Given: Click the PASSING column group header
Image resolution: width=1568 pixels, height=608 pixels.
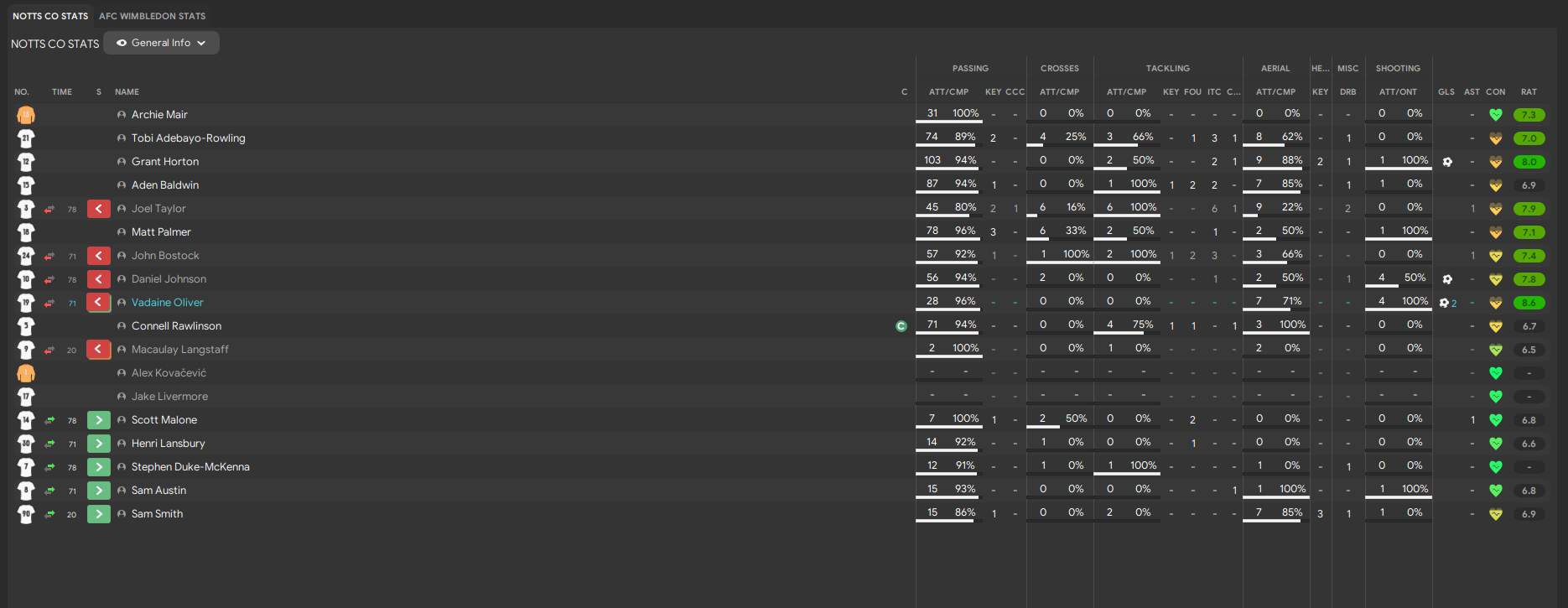Looking at the screenshot, I should 970,69.
